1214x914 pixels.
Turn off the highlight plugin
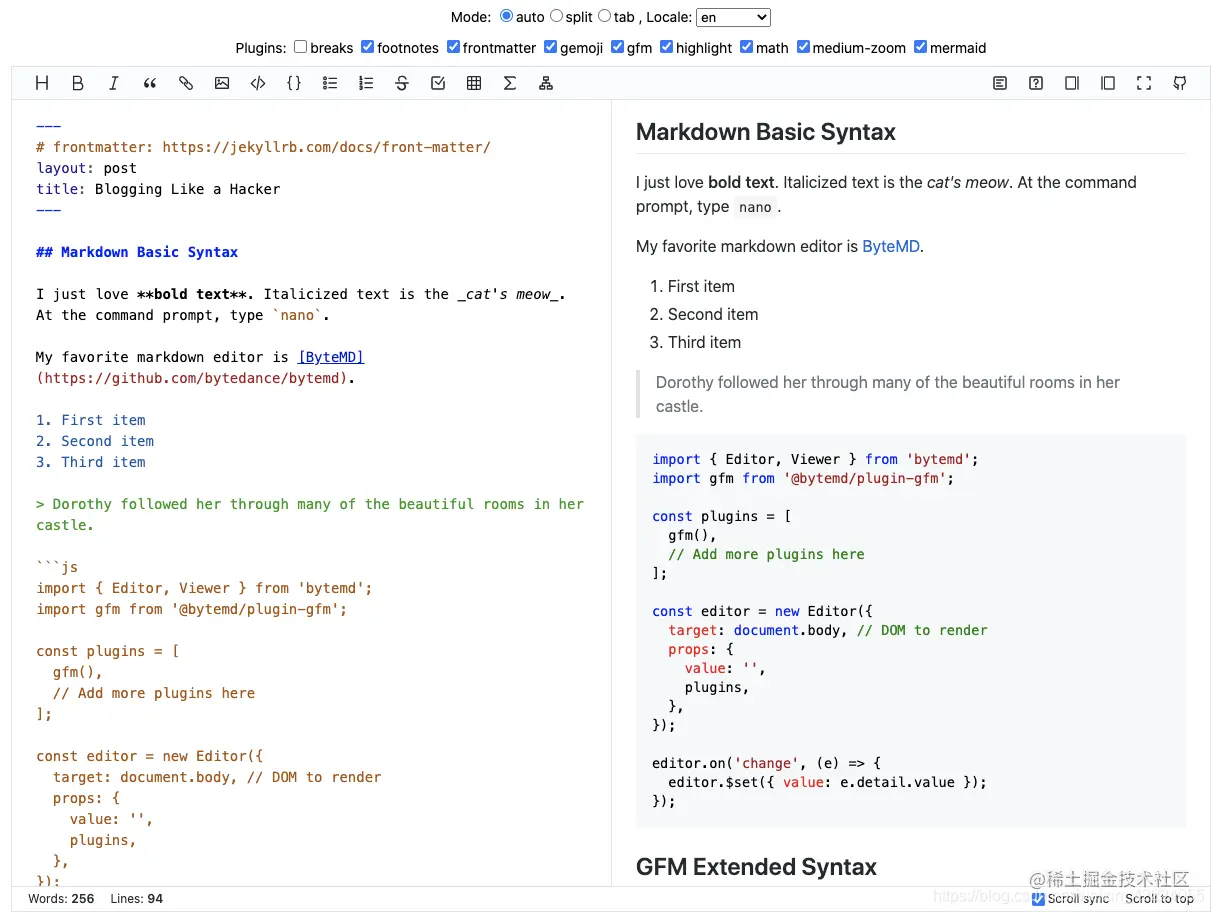[666, 47]
